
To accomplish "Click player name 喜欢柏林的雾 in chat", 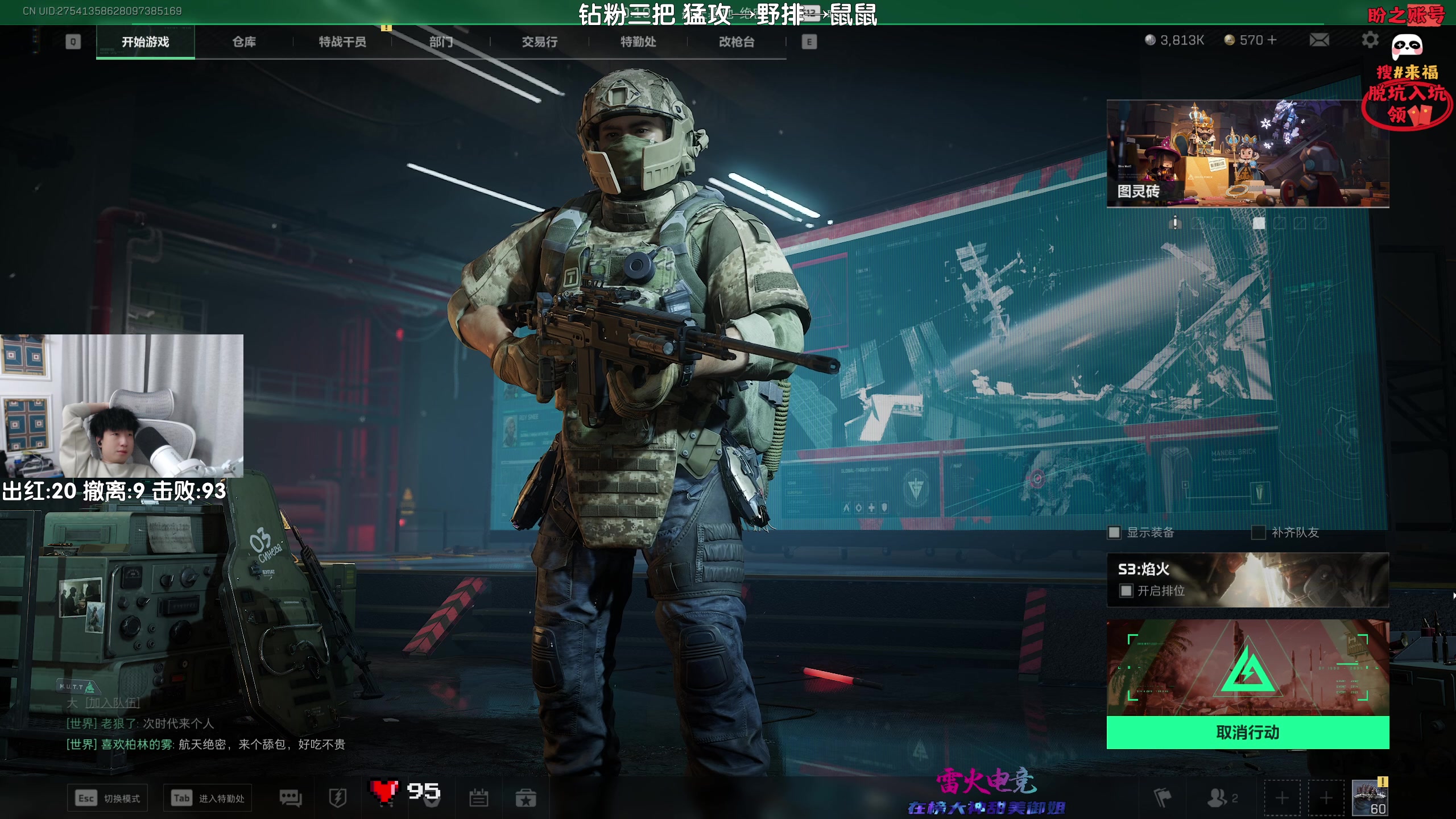I will (136, 744).
